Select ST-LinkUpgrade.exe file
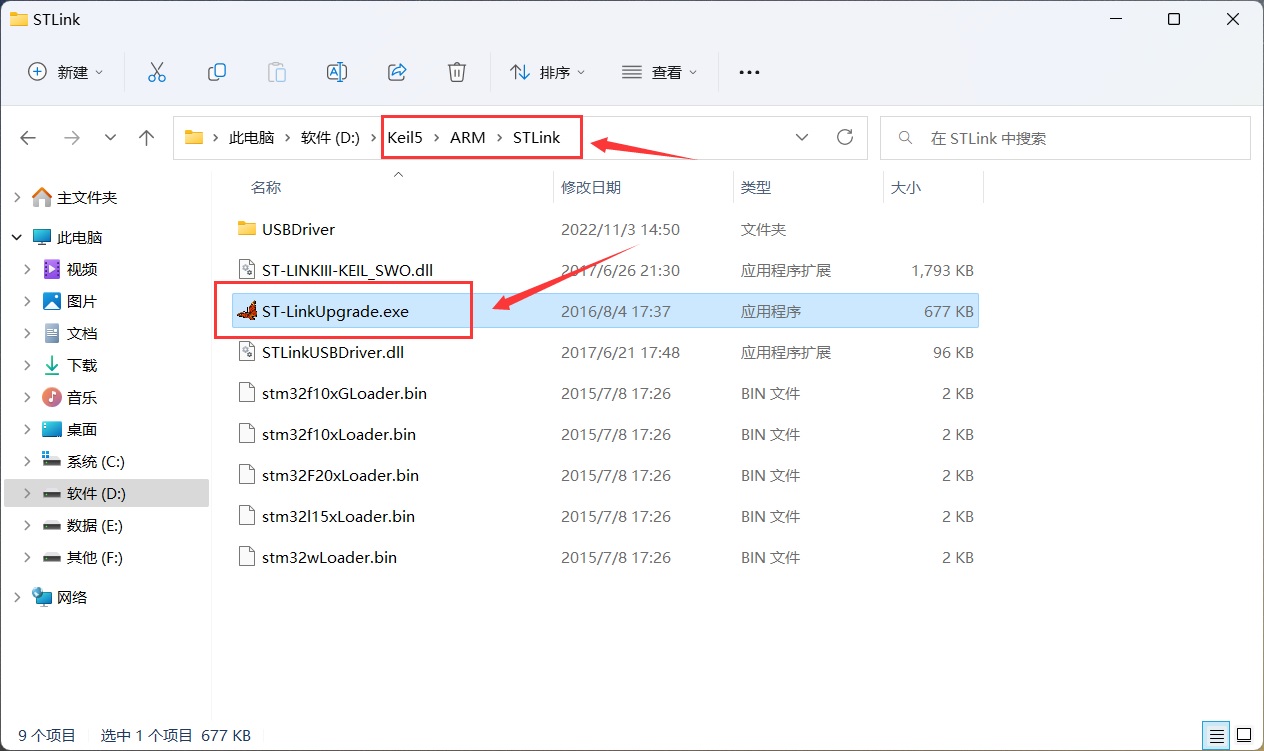Viewport: 1264px width, 751px height. [335, 311]
